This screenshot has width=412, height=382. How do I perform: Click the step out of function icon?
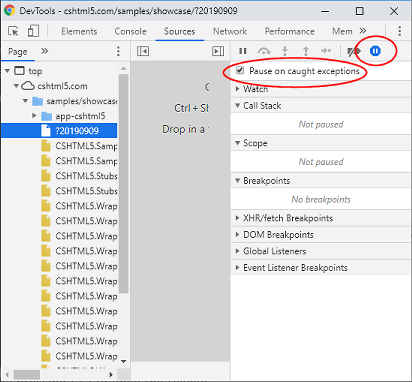pos(306,51)
